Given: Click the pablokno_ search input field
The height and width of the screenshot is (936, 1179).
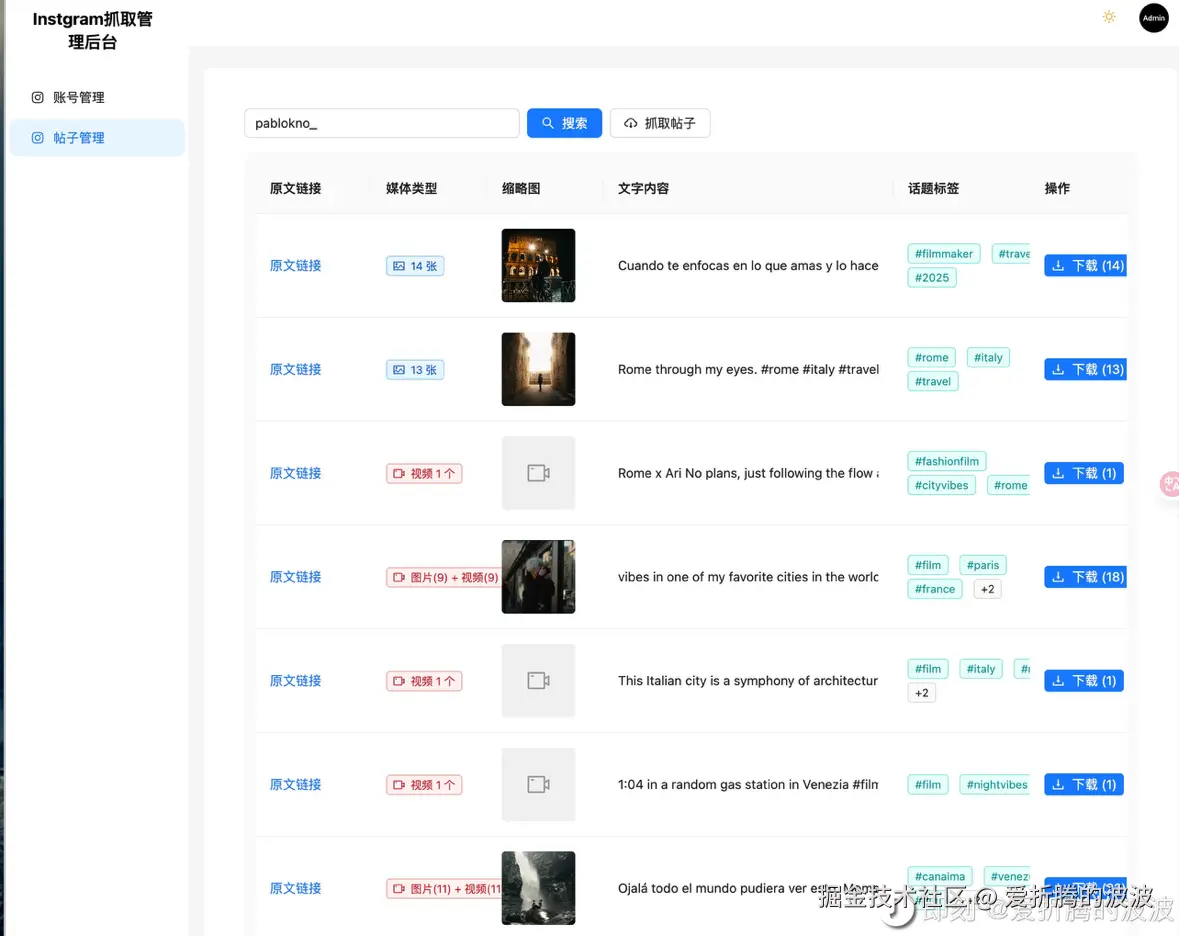Looking at the screenshot, I should pyautogui.click(x=381, y=122).
